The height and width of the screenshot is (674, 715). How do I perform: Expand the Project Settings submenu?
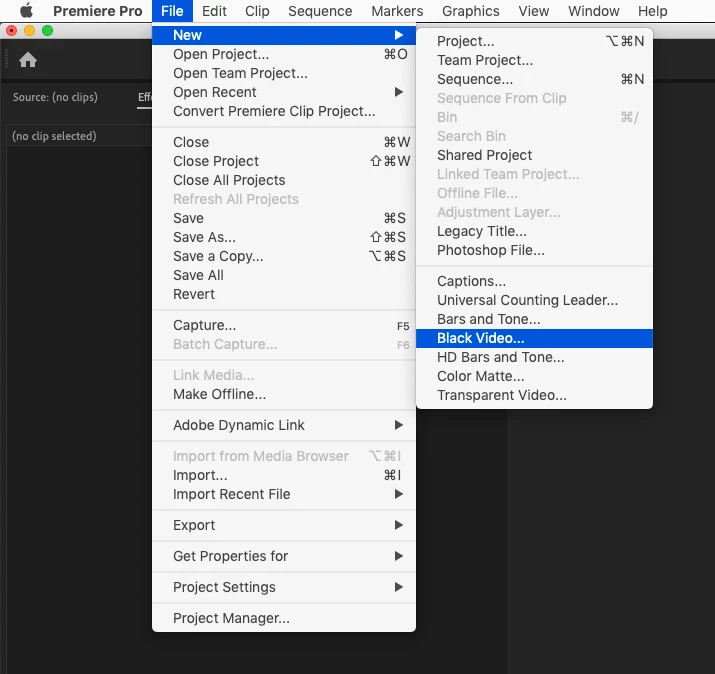coord(284,587)
